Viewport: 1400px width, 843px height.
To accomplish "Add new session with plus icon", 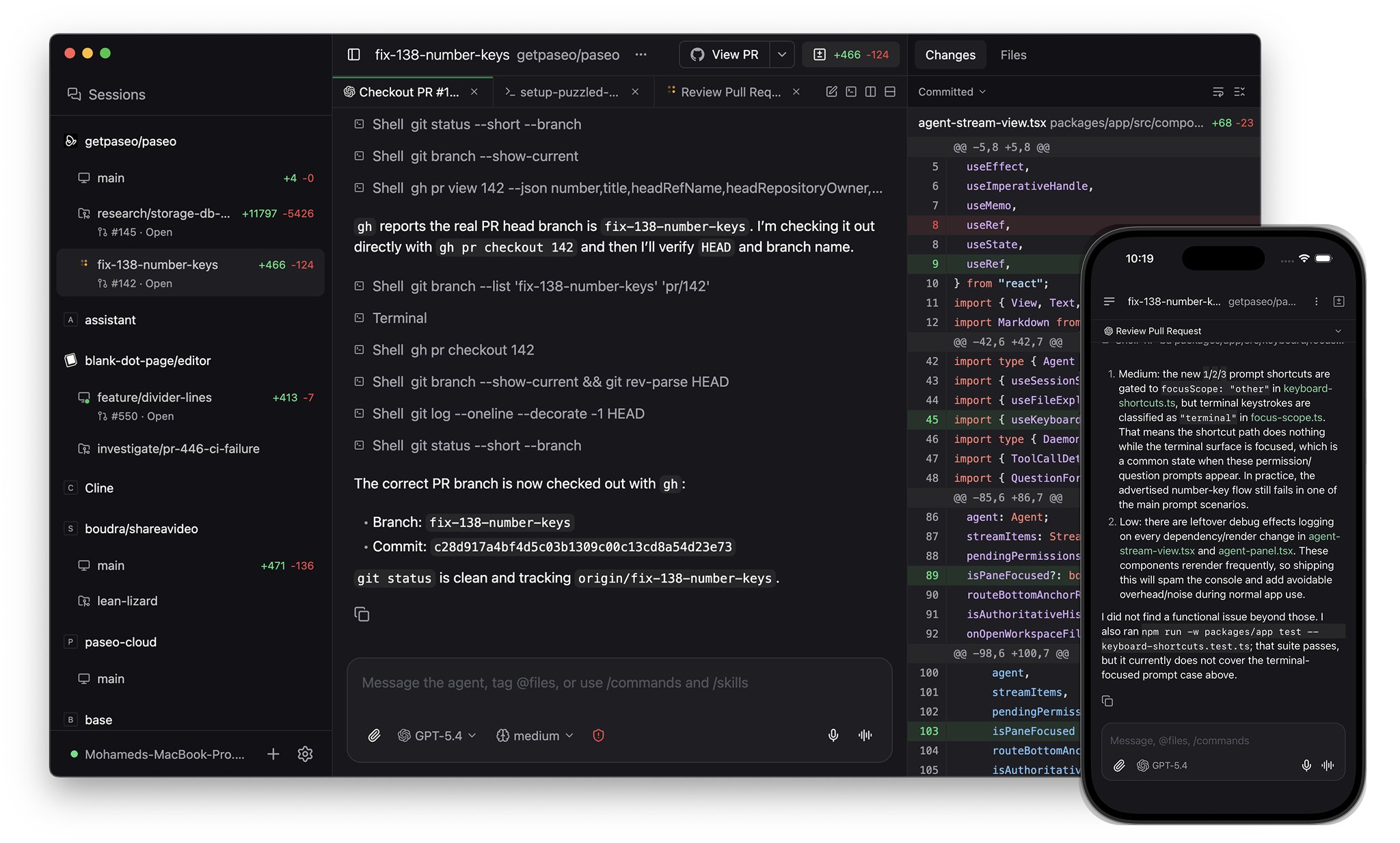I will click(273, 754).
